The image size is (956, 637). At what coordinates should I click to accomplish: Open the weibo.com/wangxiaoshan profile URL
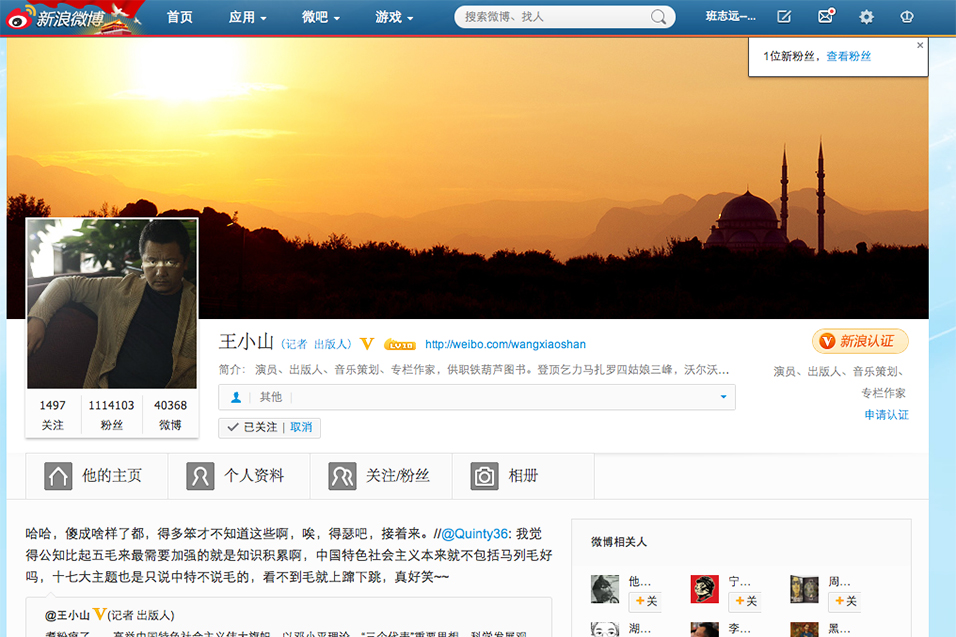click(505, 344)
